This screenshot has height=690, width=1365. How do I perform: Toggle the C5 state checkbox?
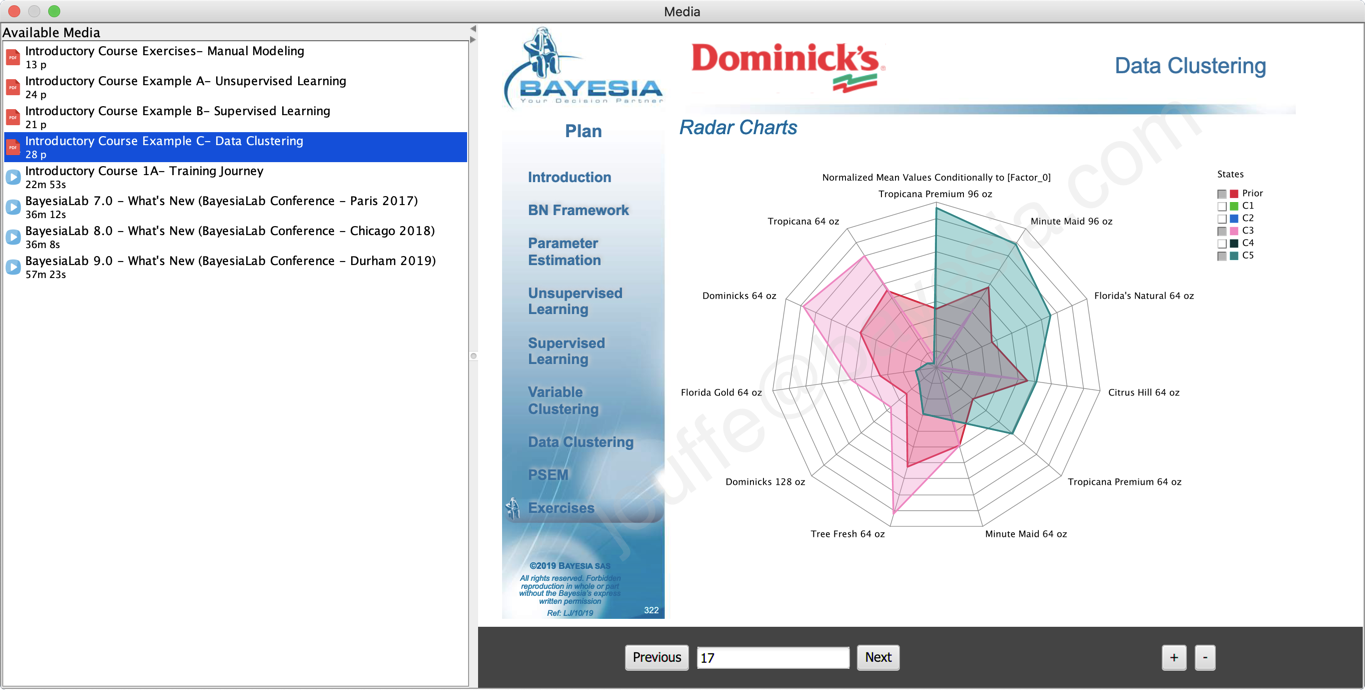[x=1222, y=256]
